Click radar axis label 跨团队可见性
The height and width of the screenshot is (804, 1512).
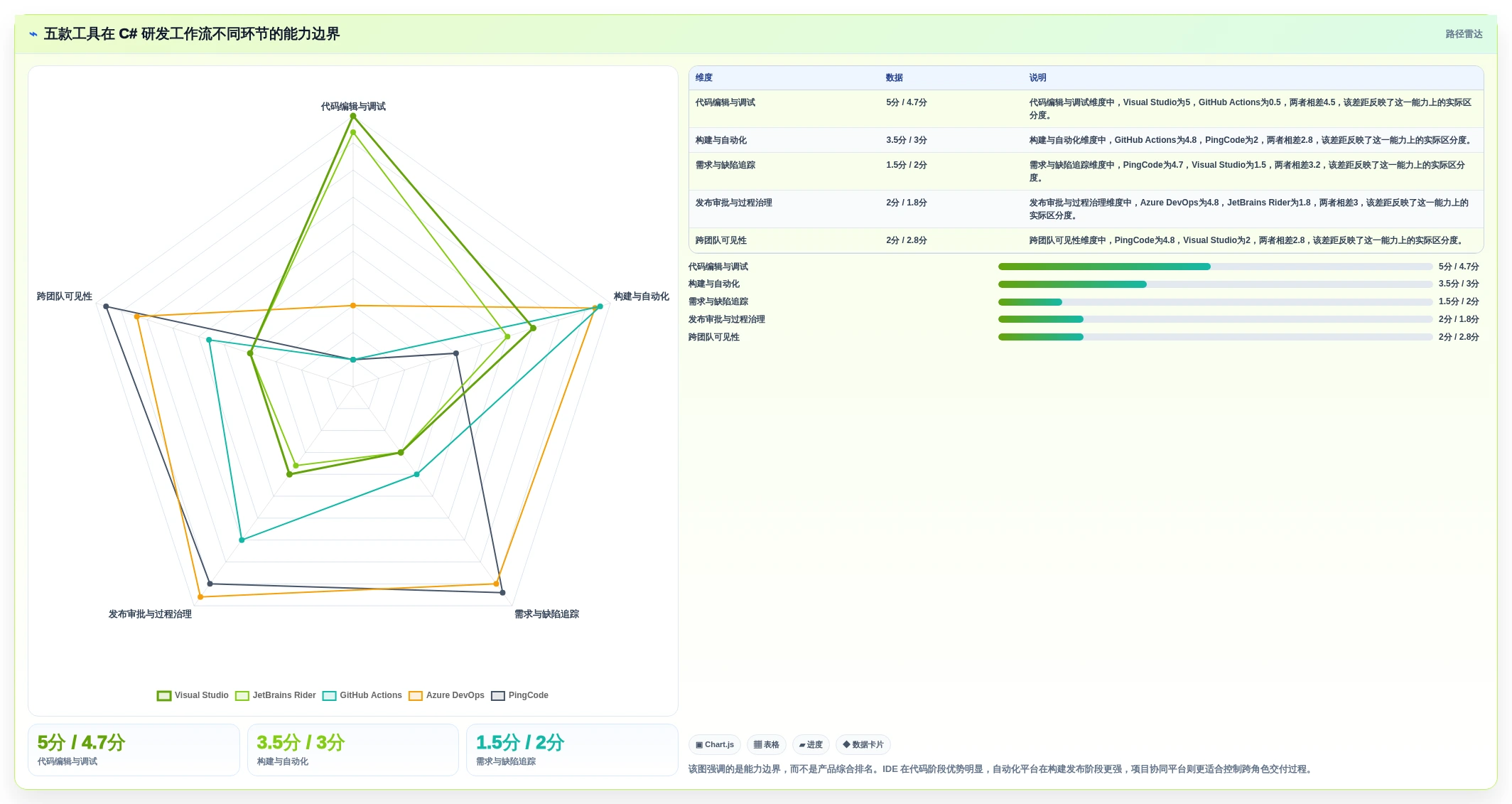tap(65, 296)
